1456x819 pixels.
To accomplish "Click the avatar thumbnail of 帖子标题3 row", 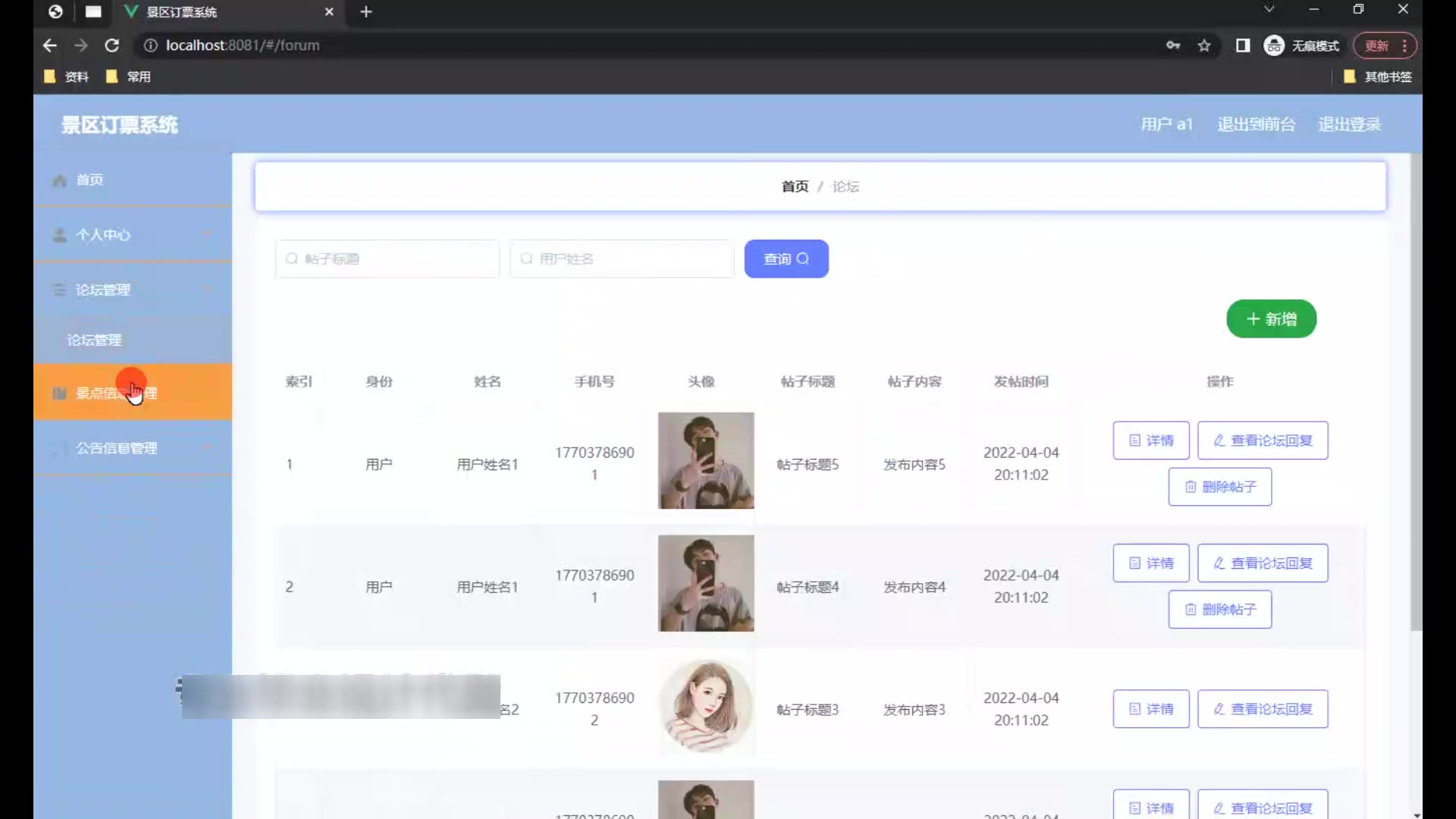I will tap(706, 706).
